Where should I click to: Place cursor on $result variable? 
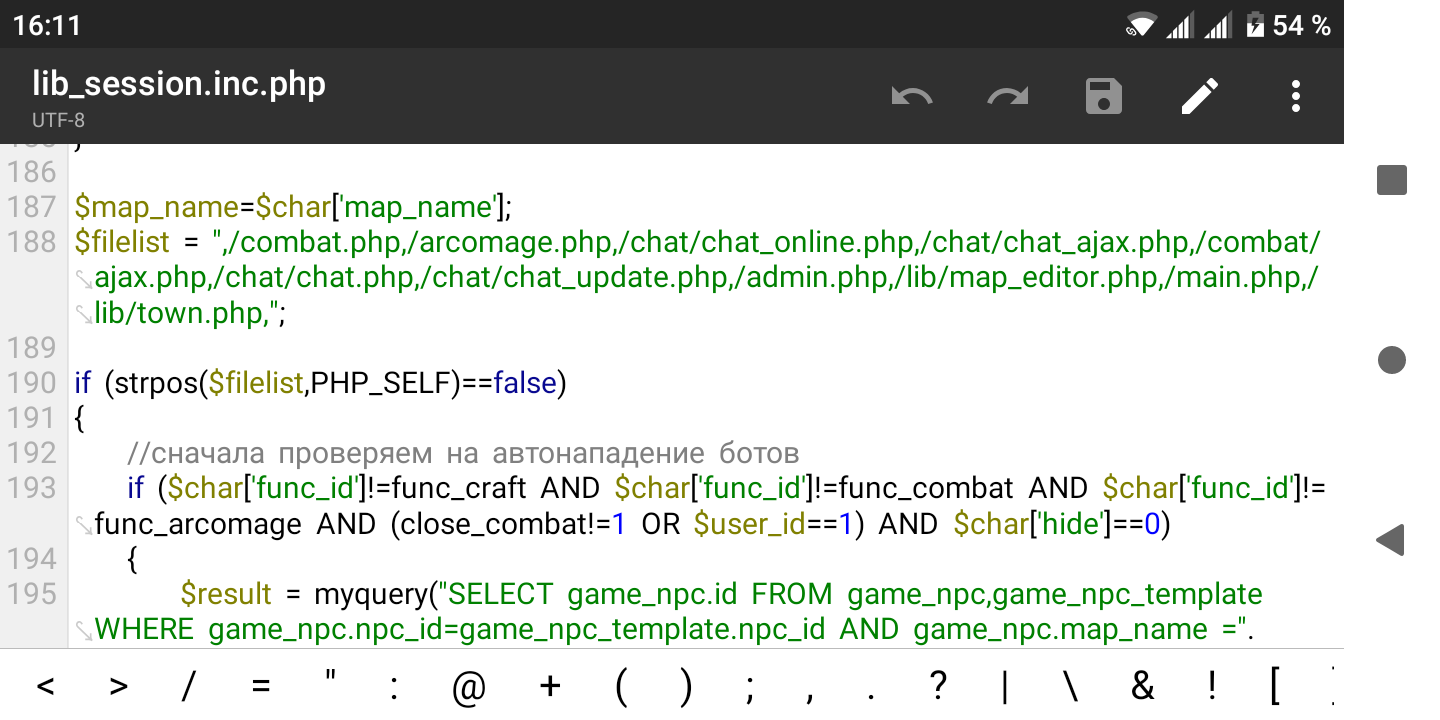226,594
